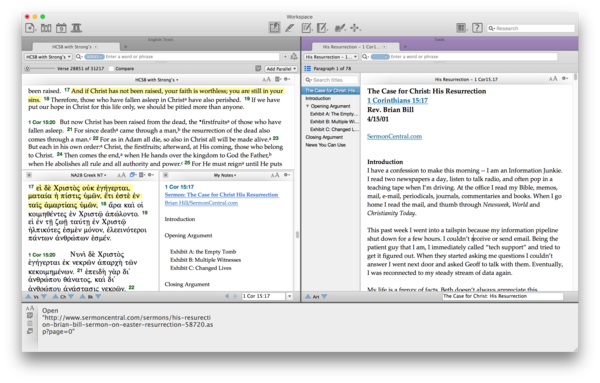600x383 pixels.
Task: Select News You Can Use in contents
Action: pos(326,145)
